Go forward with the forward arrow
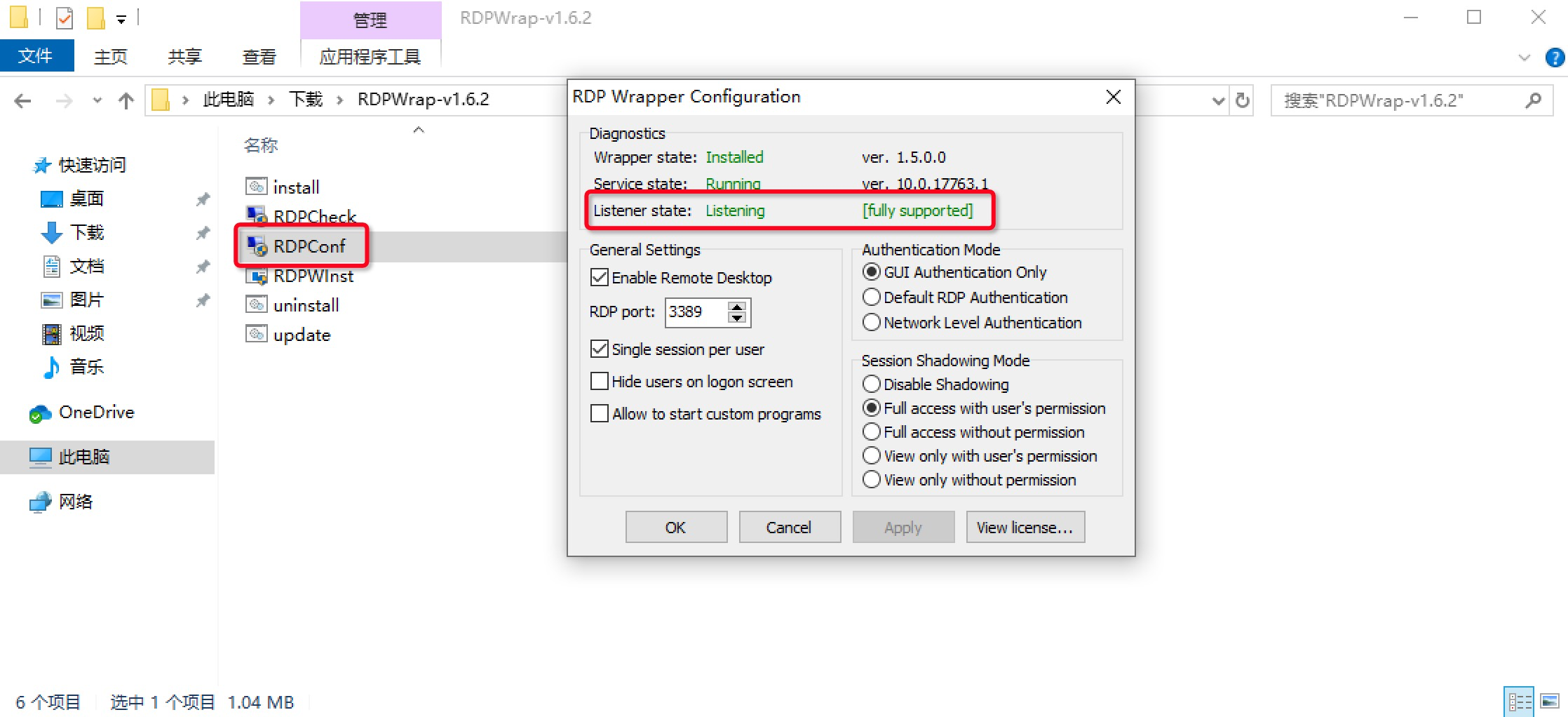Screen dimensions: 1568x717 coord(64,101)
